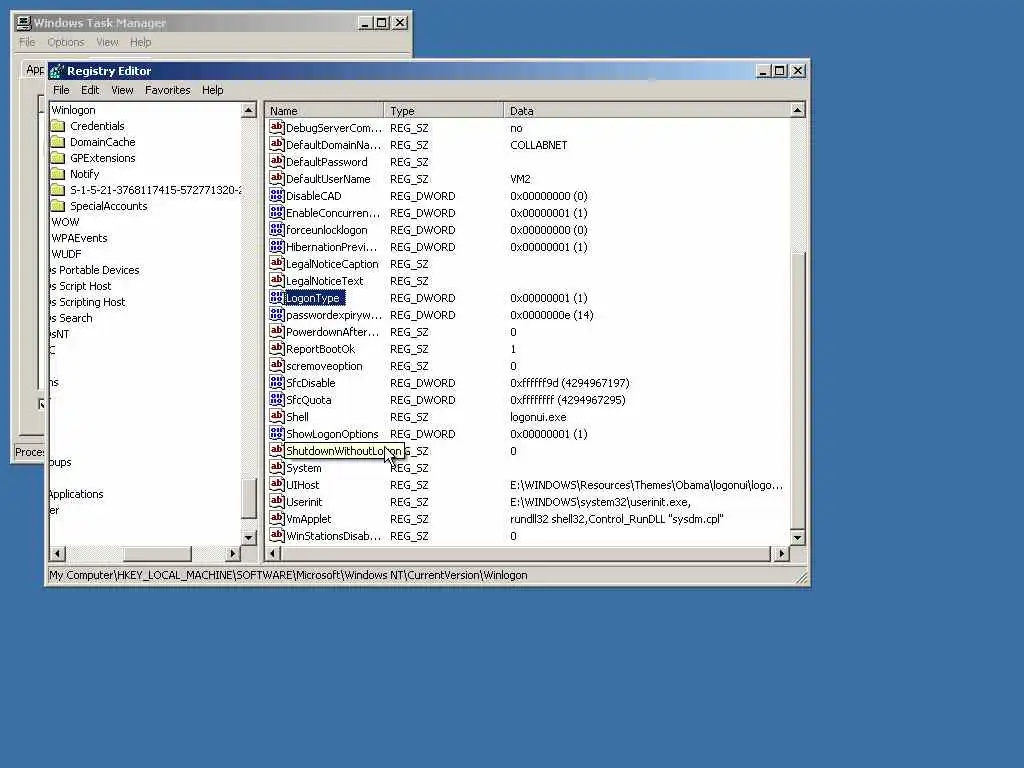Click the Registry Editor title bar icon
The image size is (1024, 768).
click(57, 71)
